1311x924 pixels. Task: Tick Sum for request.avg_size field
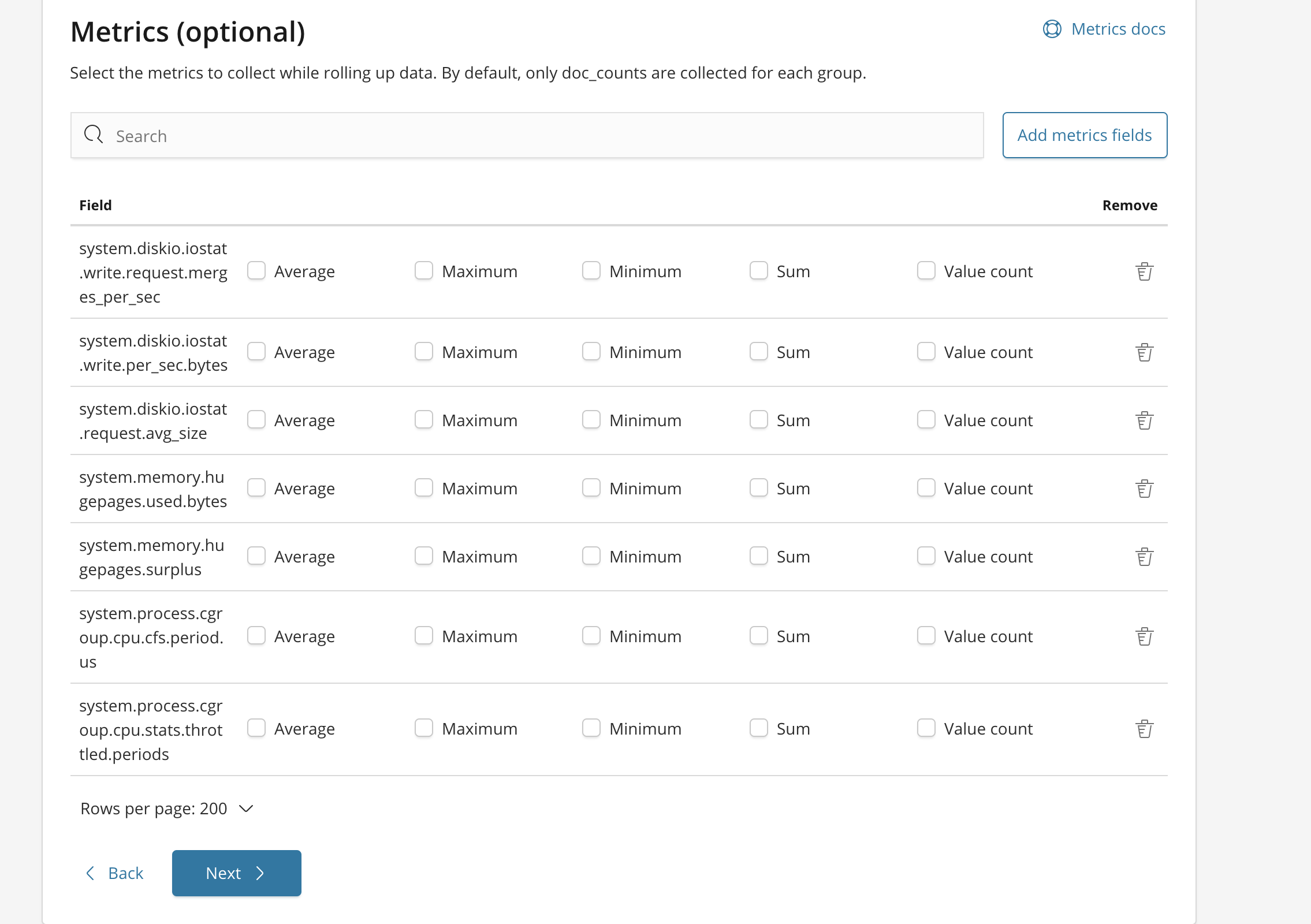(x=758, y=420)
